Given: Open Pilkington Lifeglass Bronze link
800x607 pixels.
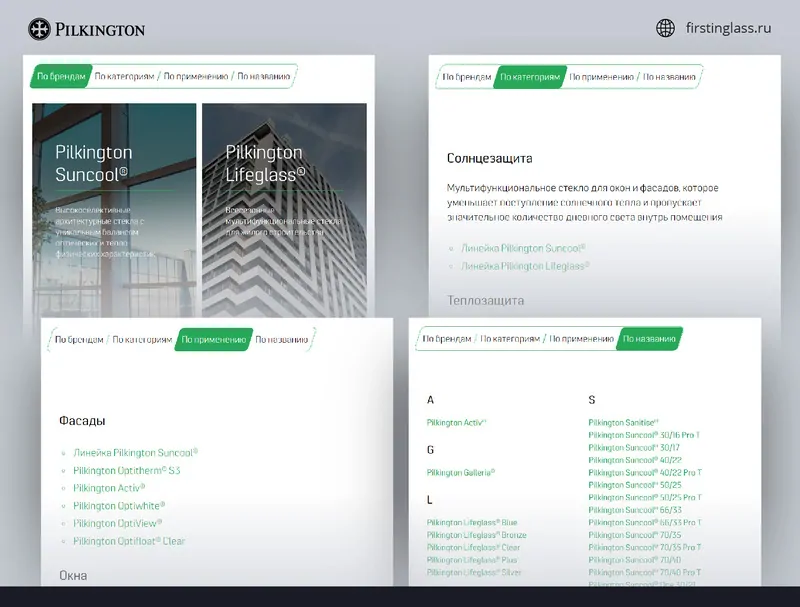Looking at the screenshot, I should click(x=477, y=535).
